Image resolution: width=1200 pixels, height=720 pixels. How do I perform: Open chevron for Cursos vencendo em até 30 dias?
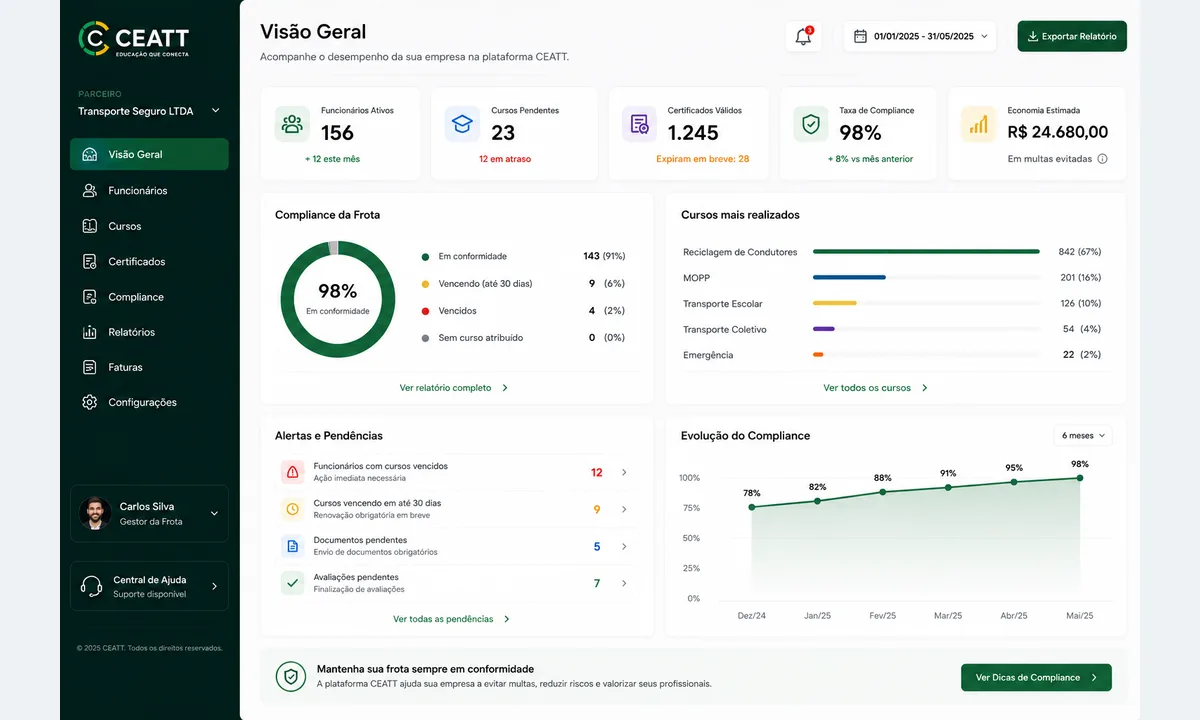tap(624, 509)
